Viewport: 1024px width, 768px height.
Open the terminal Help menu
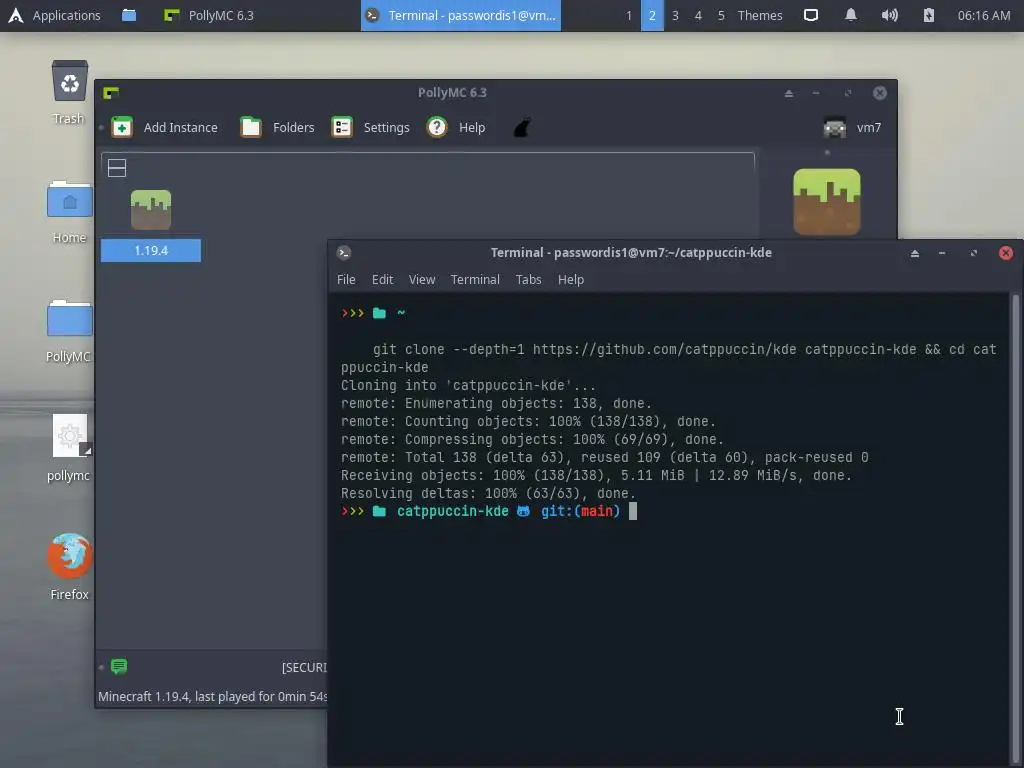coord(571,280)
